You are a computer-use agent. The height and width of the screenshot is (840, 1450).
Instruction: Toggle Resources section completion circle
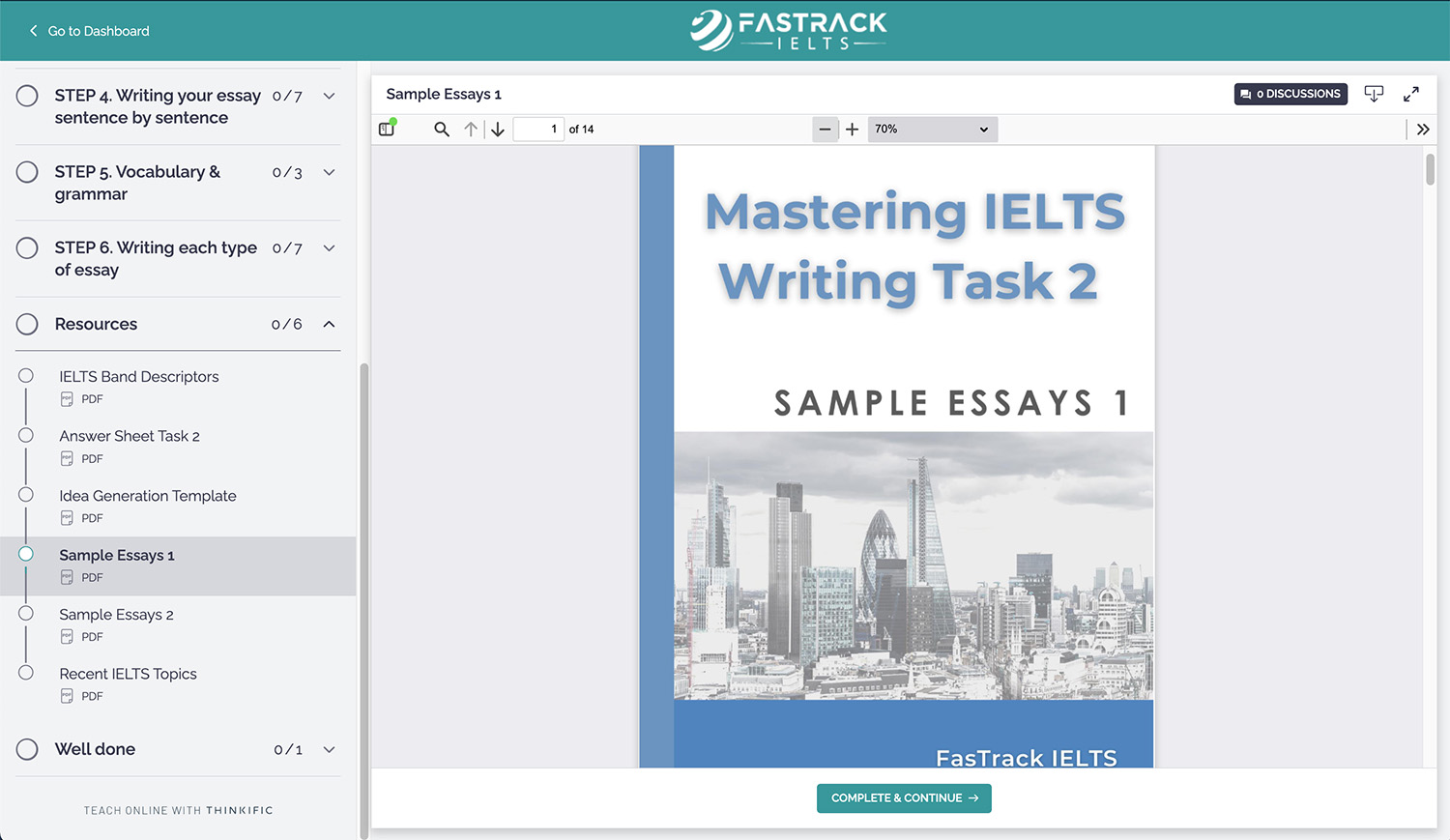27,324
